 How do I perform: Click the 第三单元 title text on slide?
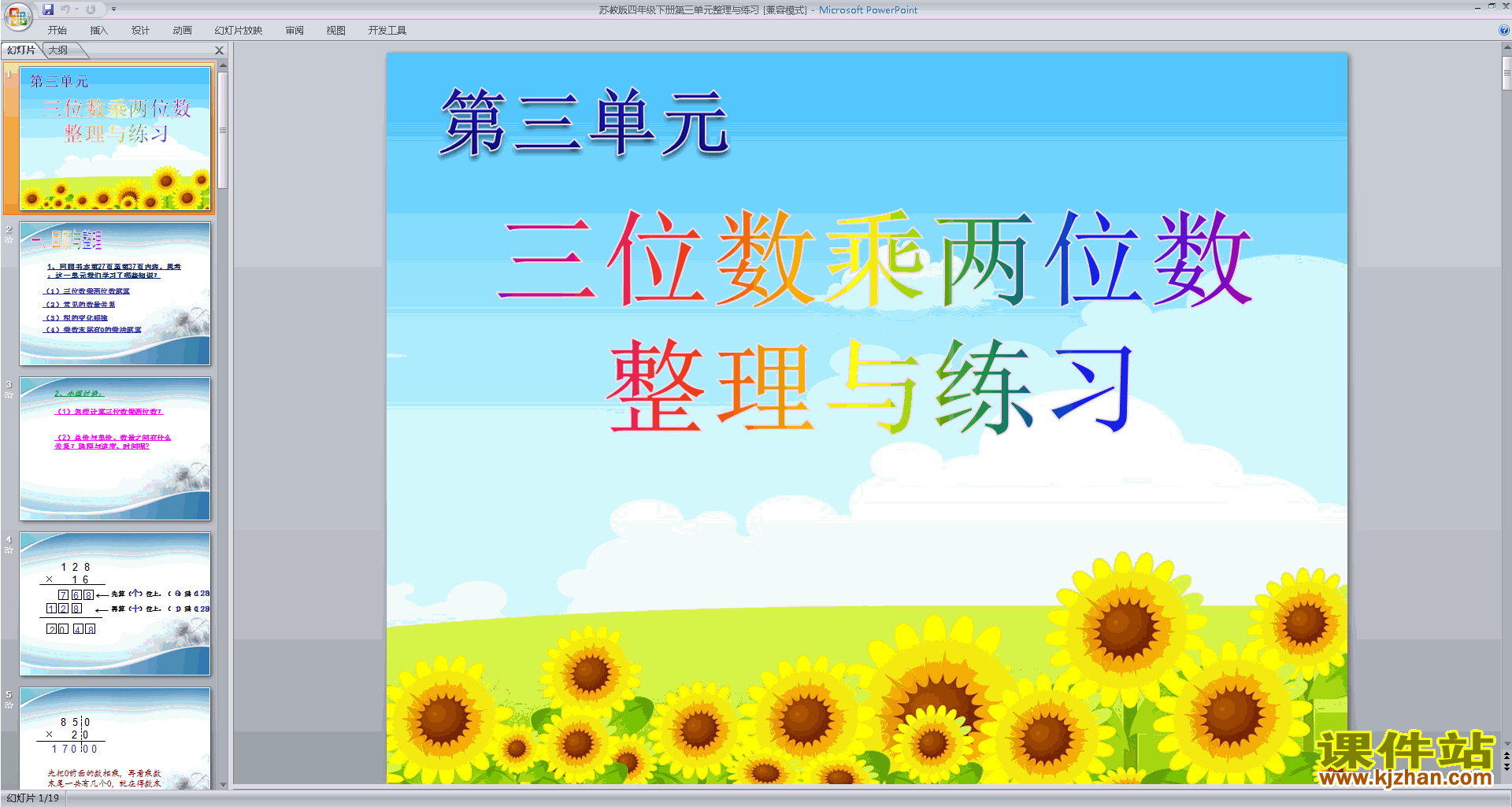tap(585, 122)
